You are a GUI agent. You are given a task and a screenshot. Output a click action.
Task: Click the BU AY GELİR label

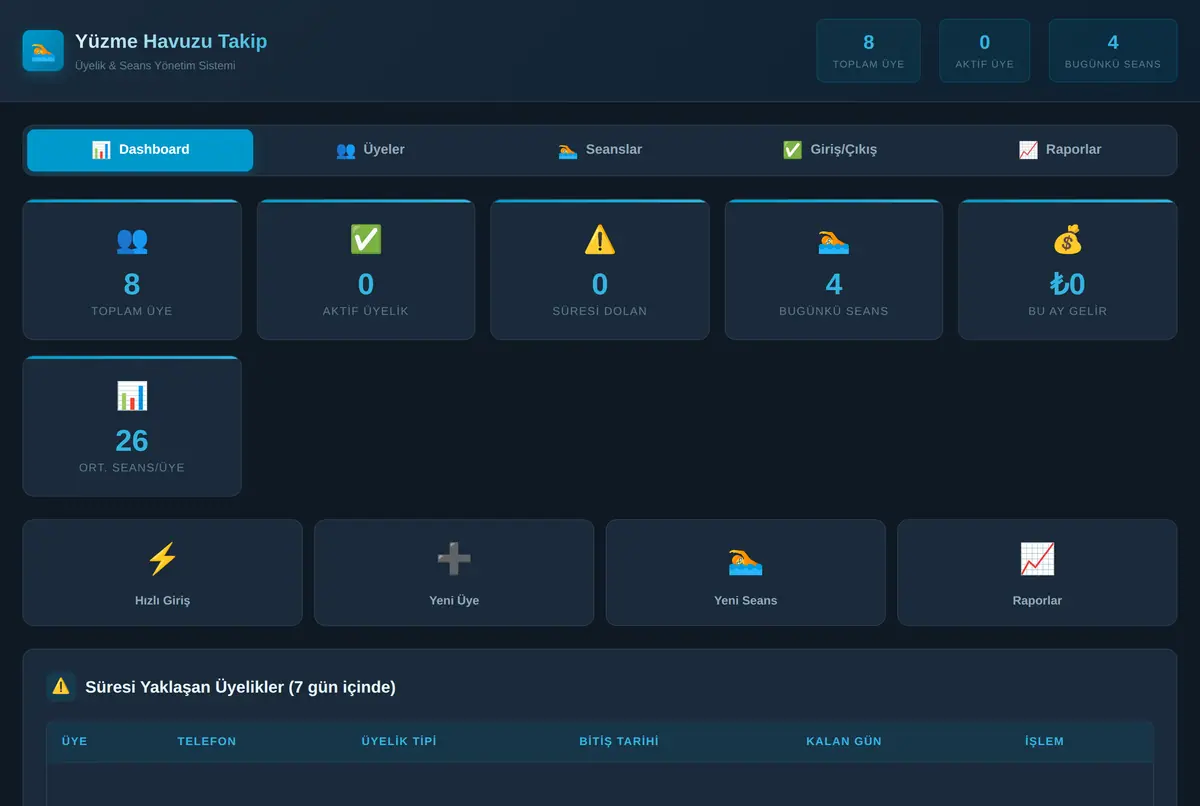coord(1068,311)
